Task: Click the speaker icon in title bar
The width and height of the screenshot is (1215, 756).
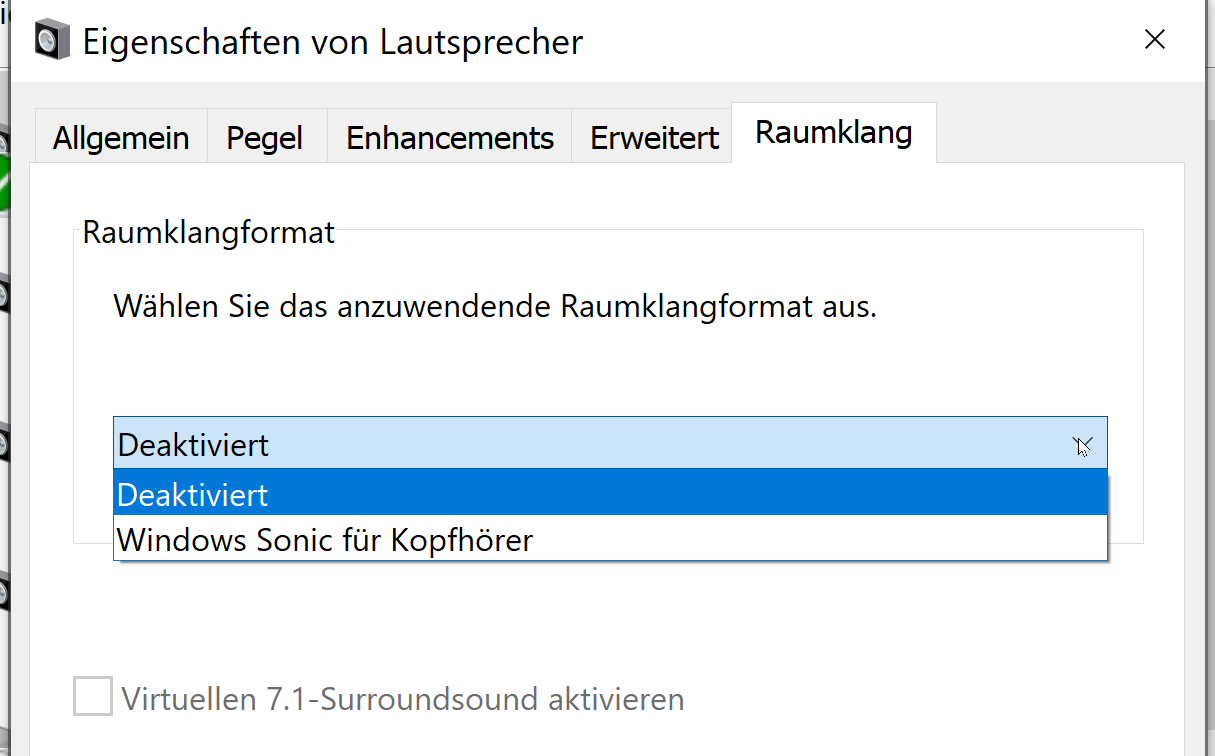Action: coord(52,41)
